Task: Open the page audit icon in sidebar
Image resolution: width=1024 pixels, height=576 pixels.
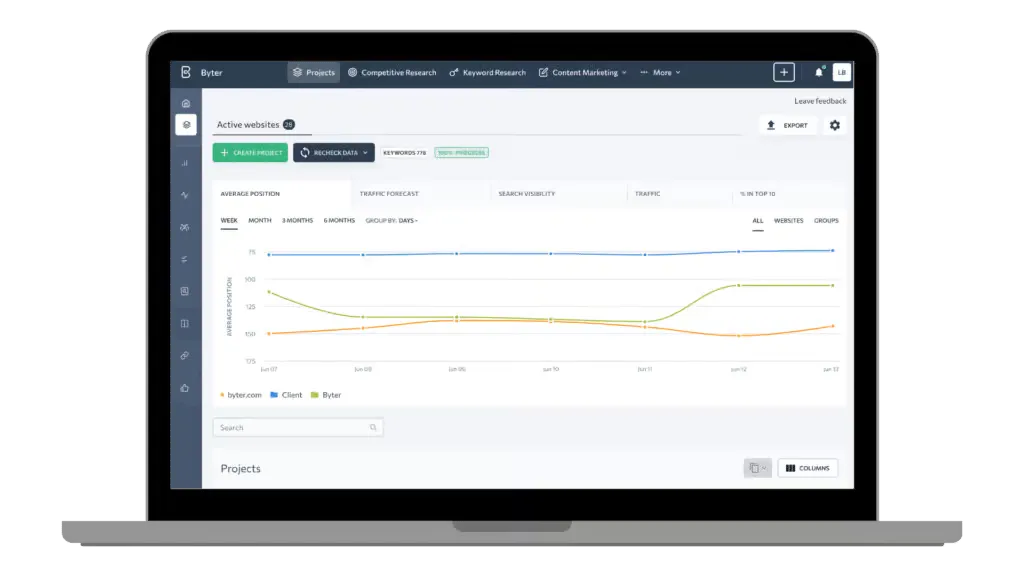Action: pyautogui.click(x=185, y=291)
